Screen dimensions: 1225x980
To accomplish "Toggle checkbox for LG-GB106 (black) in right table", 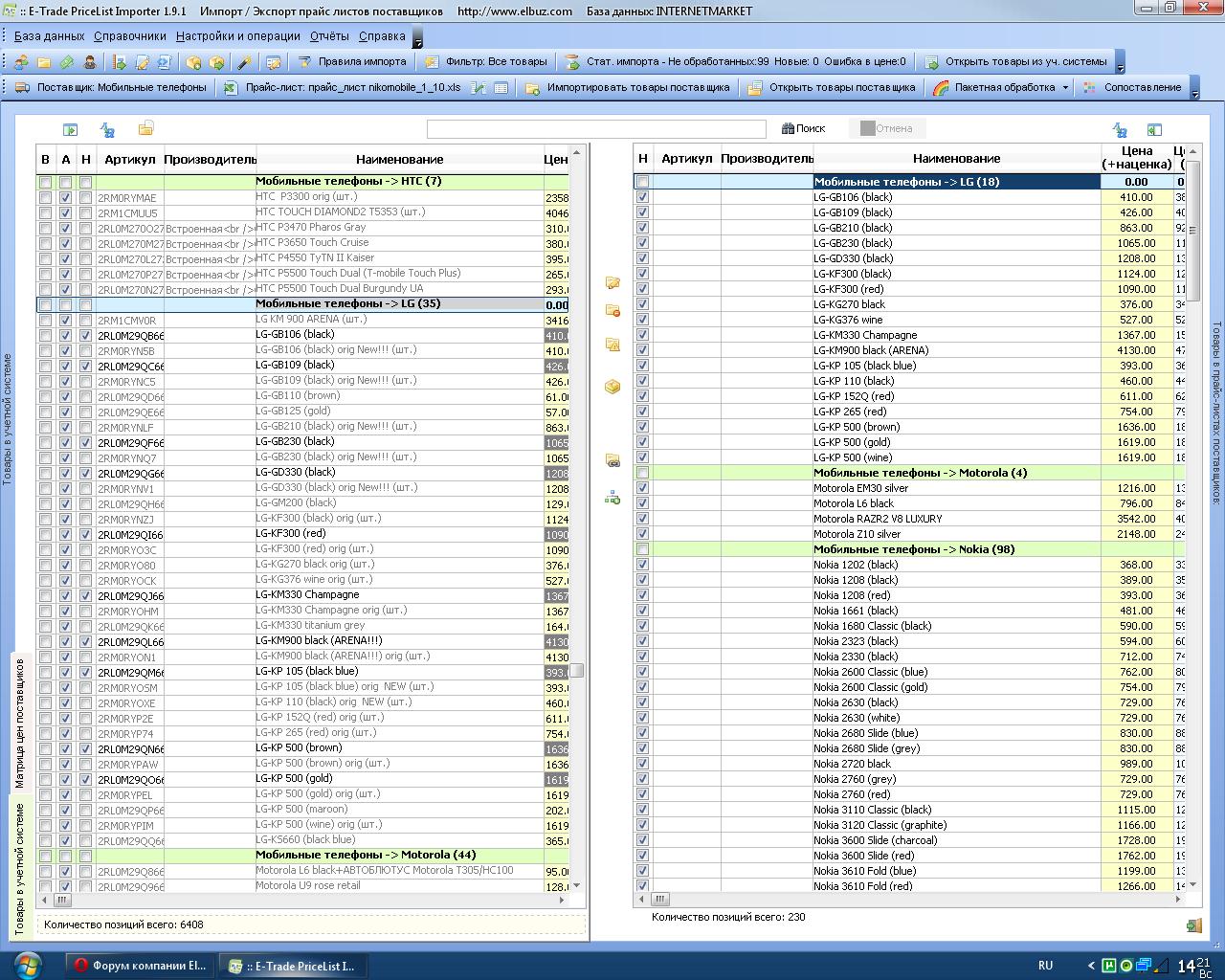I will (642, 197).
